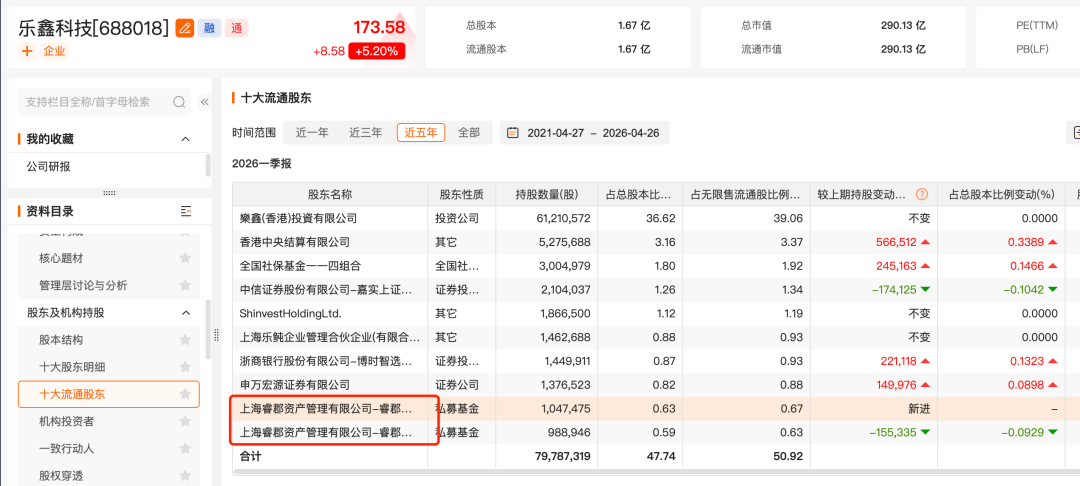Click help icon next to 较上期持股变动 header

coord(921,194)
